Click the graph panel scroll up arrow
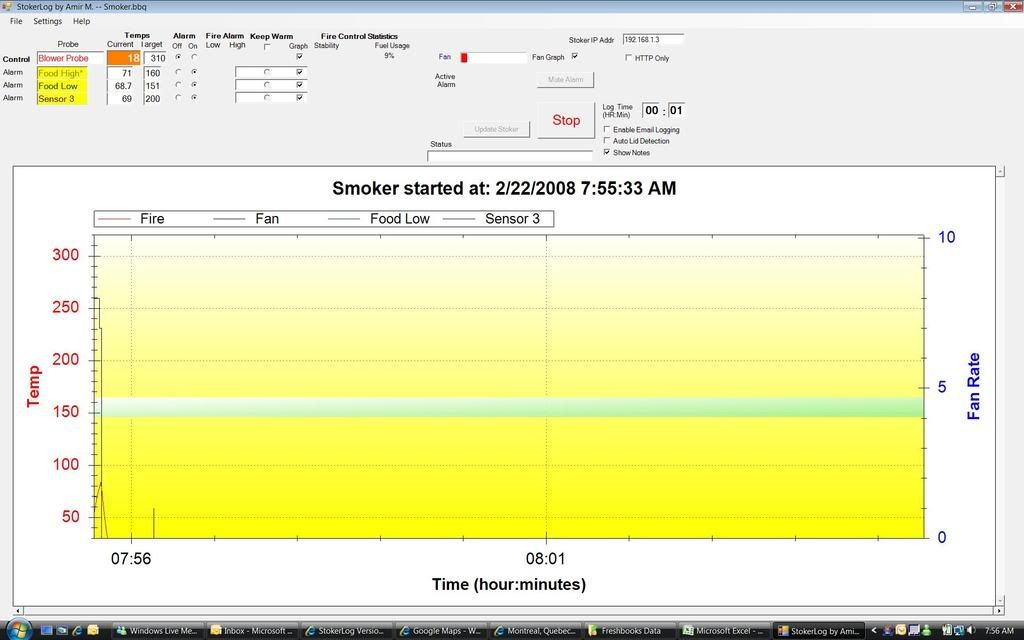 click(x=999, y=172)
